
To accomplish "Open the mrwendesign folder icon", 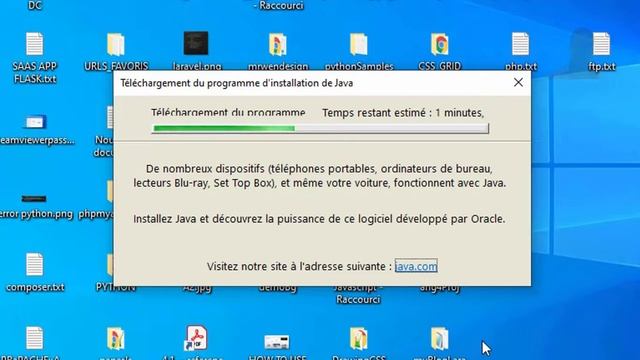I will tap(278, 44).
